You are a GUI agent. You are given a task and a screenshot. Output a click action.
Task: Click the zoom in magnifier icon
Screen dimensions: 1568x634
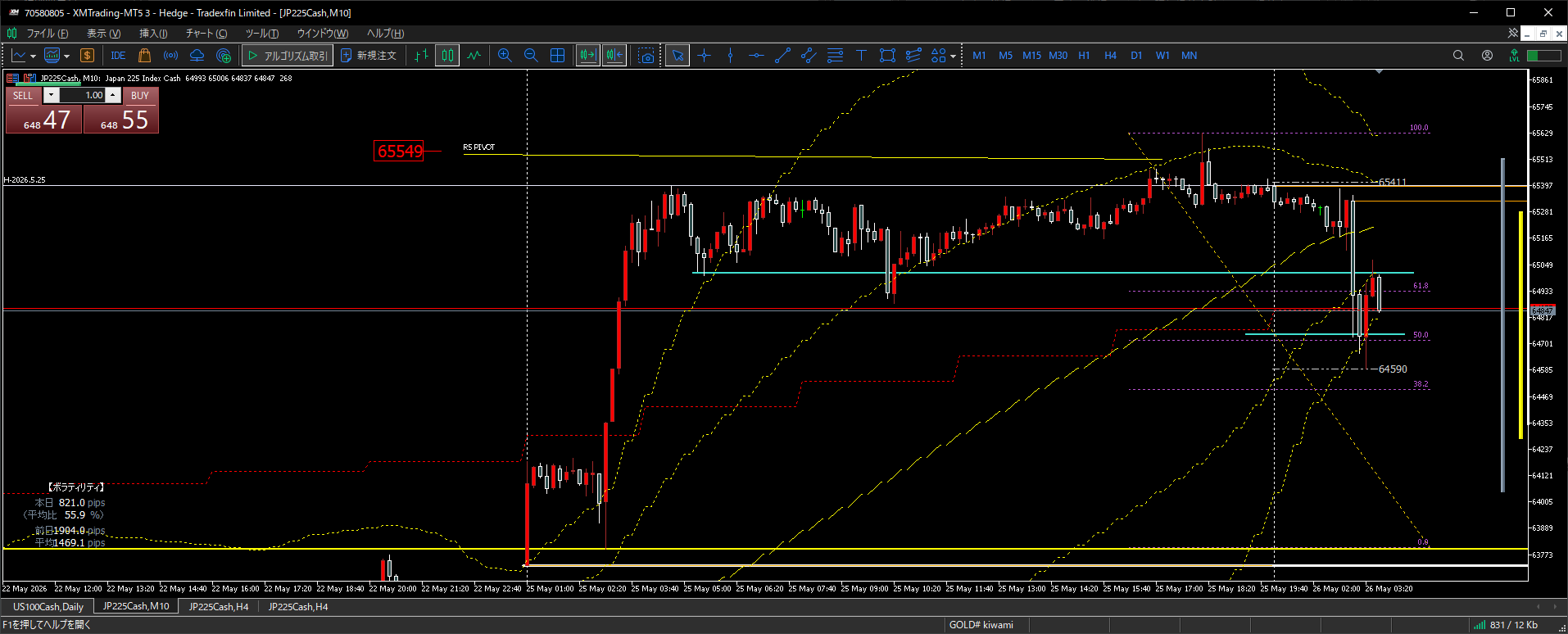point(505,56)
